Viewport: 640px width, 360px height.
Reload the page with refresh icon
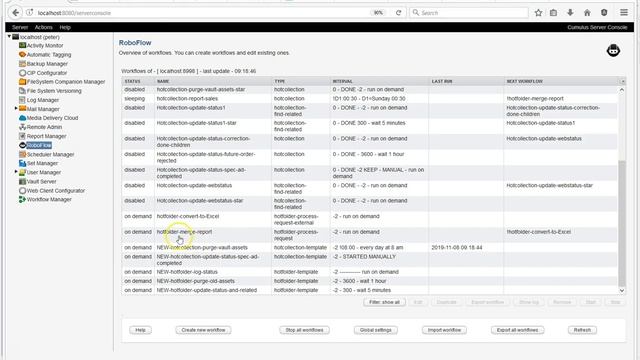click(x=398, y=13)
